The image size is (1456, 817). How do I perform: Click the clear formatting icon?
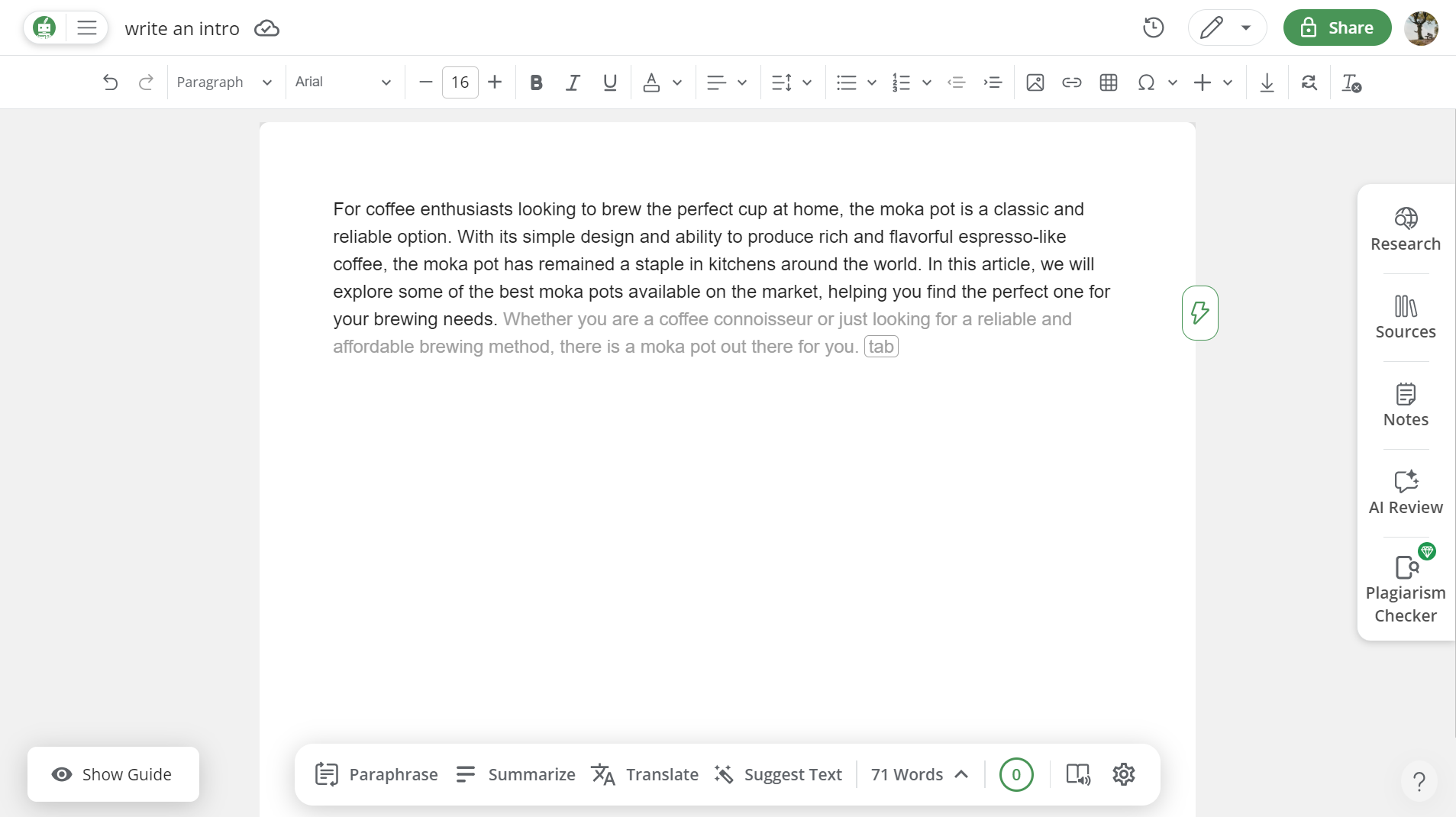(1351, 82)
